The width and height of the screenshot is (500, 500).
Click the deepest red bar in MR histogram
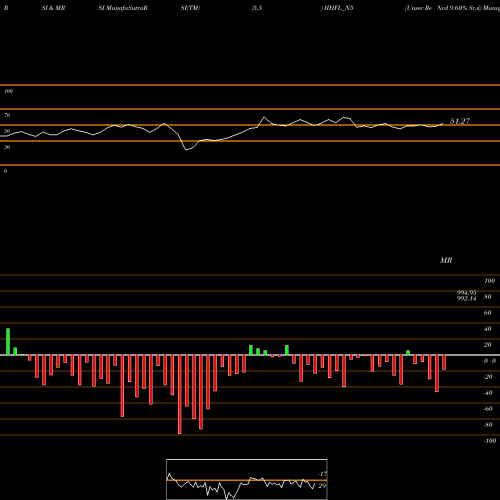(180, 394)
